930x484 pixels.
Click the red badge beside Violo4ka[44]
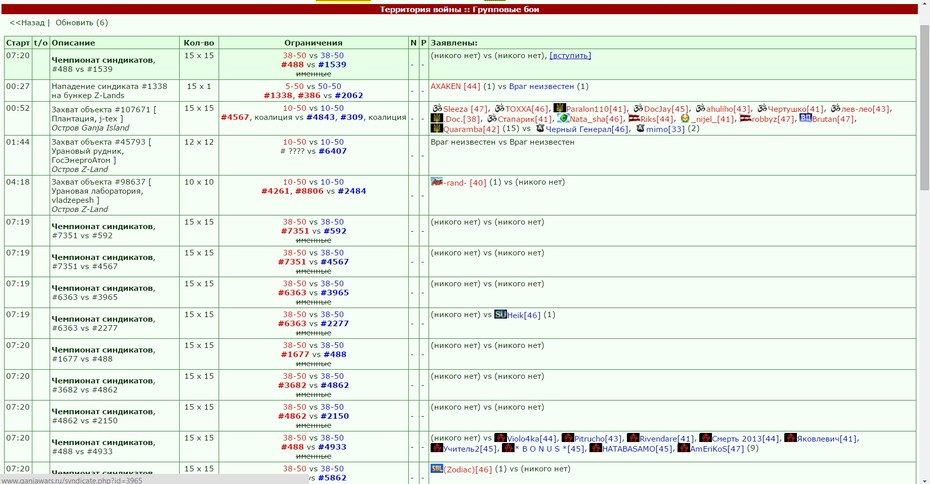point(500,438)
